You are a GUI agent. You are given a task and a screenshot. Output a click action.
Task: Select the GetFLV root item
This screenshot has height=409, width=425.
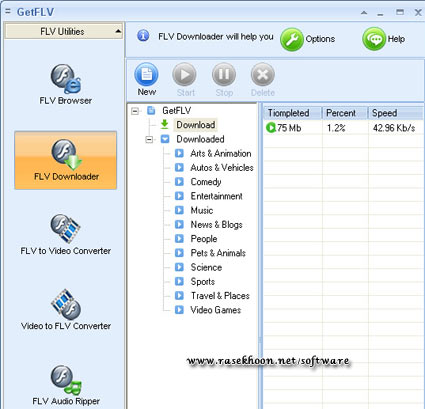point(177,111)
